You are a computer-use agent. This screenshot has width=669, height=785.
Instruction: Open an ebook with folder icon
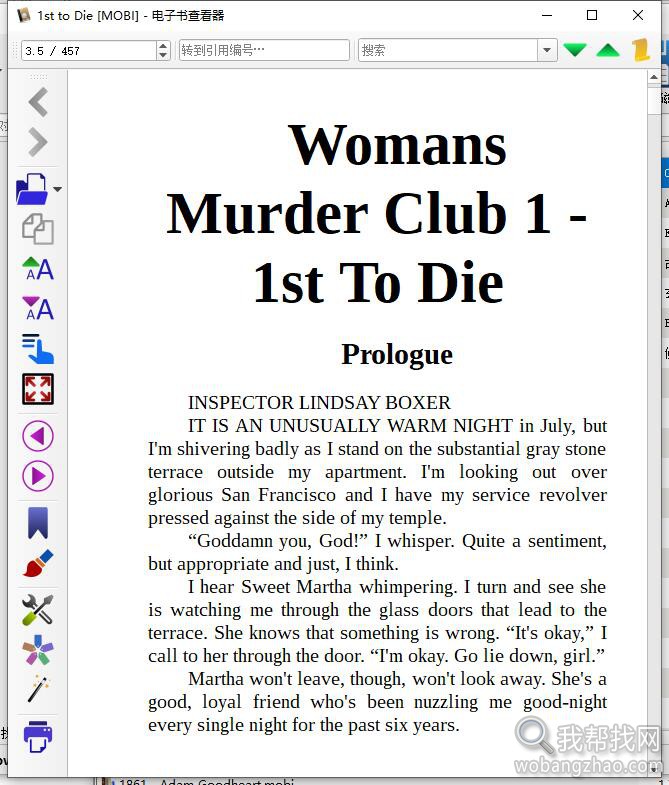tap(32, 189)
